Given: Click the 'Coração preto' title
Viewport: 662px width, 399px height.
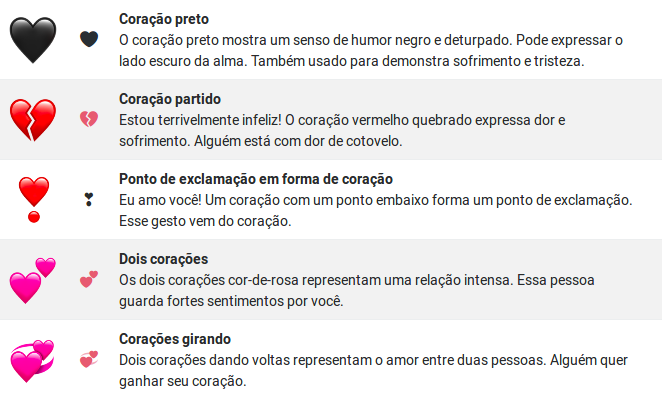Looking at the screenshot, I should 164,19.
